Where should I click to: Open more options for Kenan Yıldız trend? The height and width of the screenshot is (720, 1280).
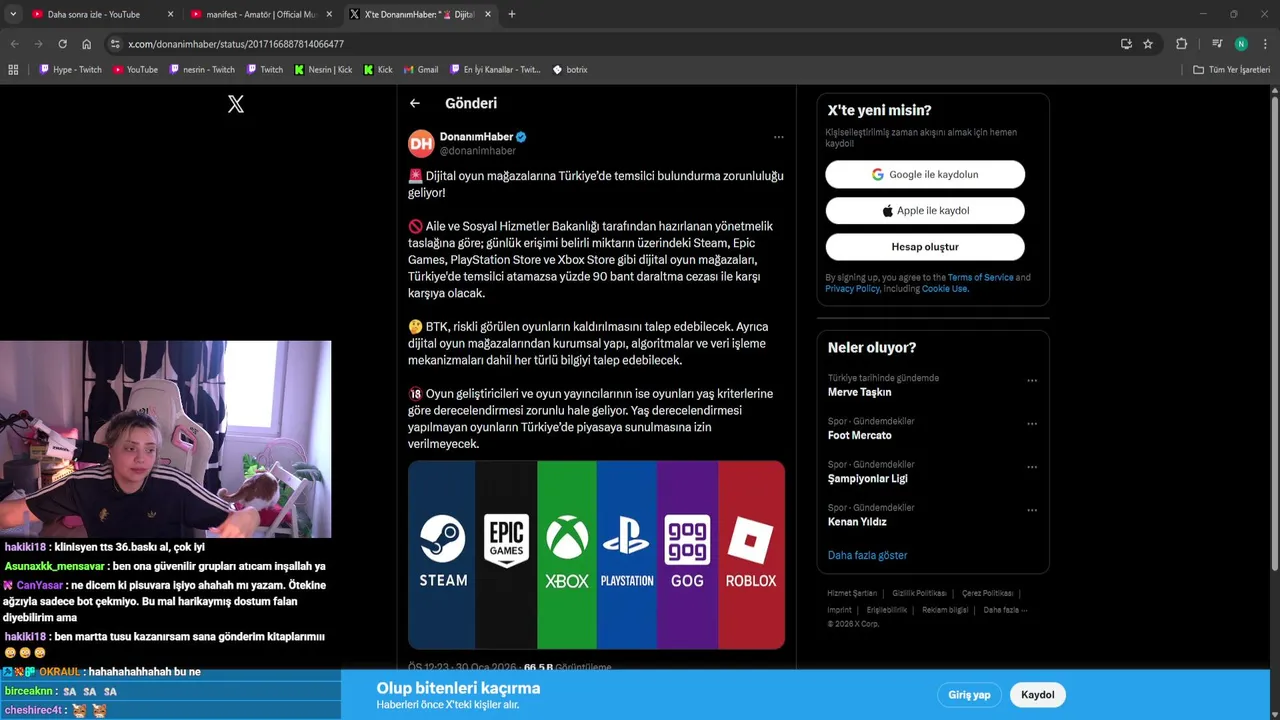click(1032, 510)
